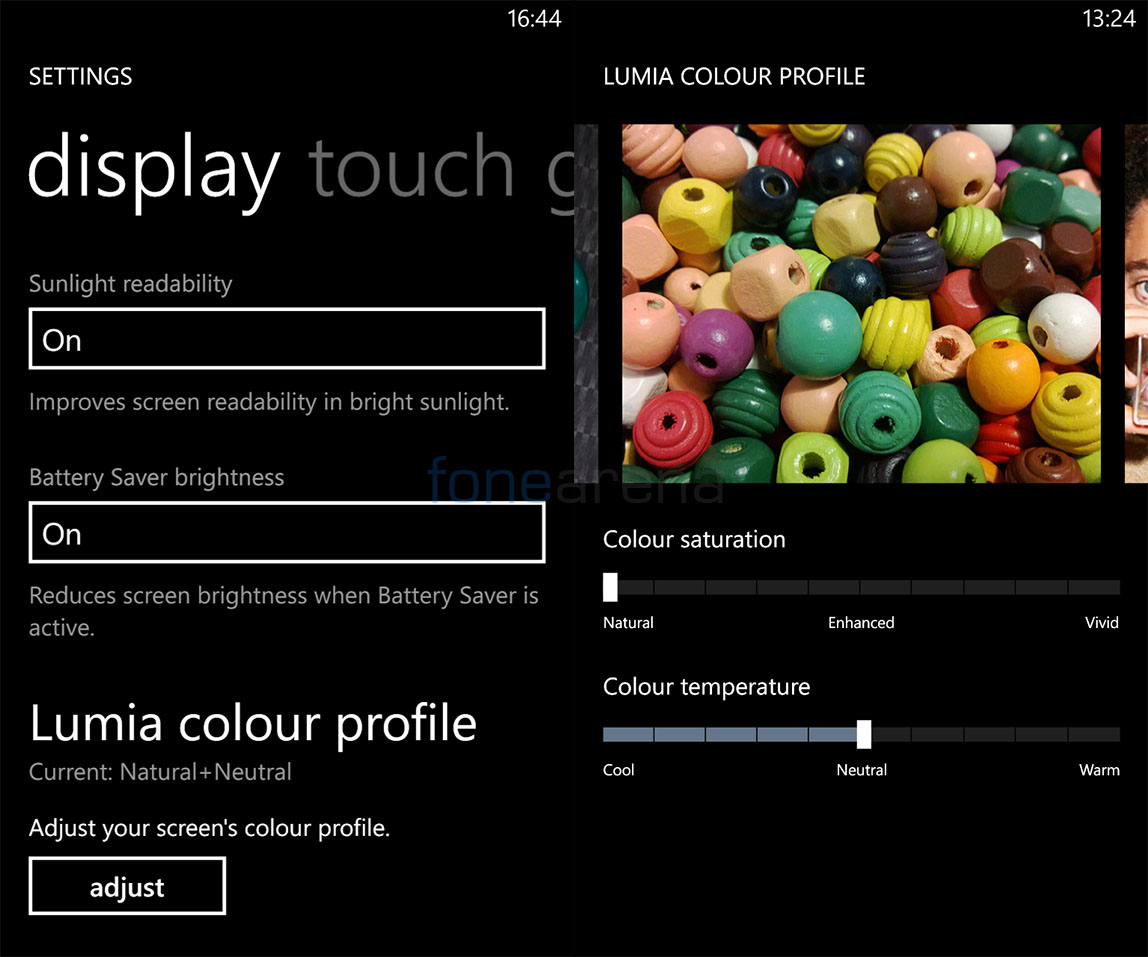The width and height of the screenshot is (1148, 957).
Task: Click the 'Neutral' temperature label
Action: (x=862, y=770)
